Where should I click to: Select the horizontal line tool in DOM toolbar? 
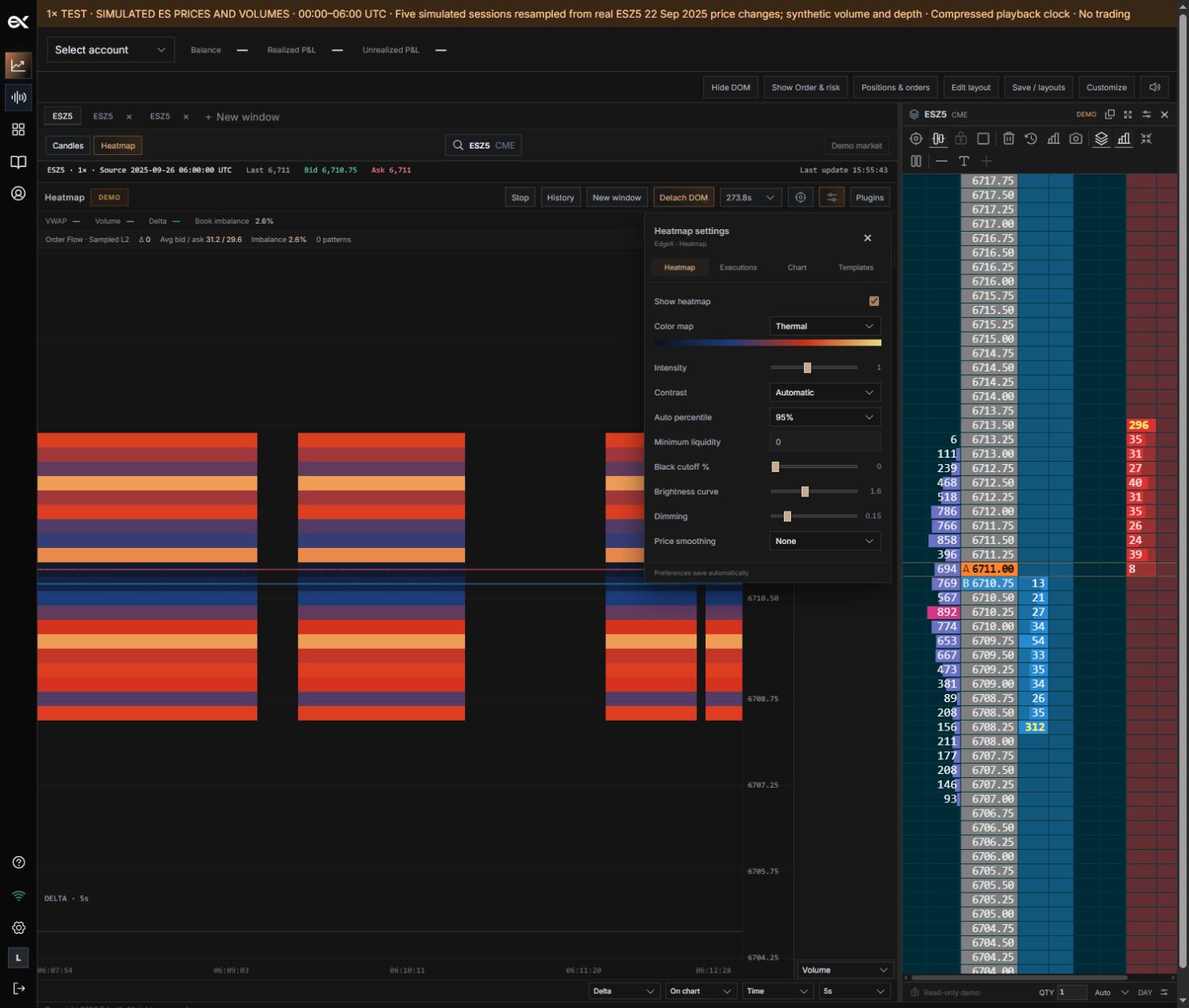[941, 161]
